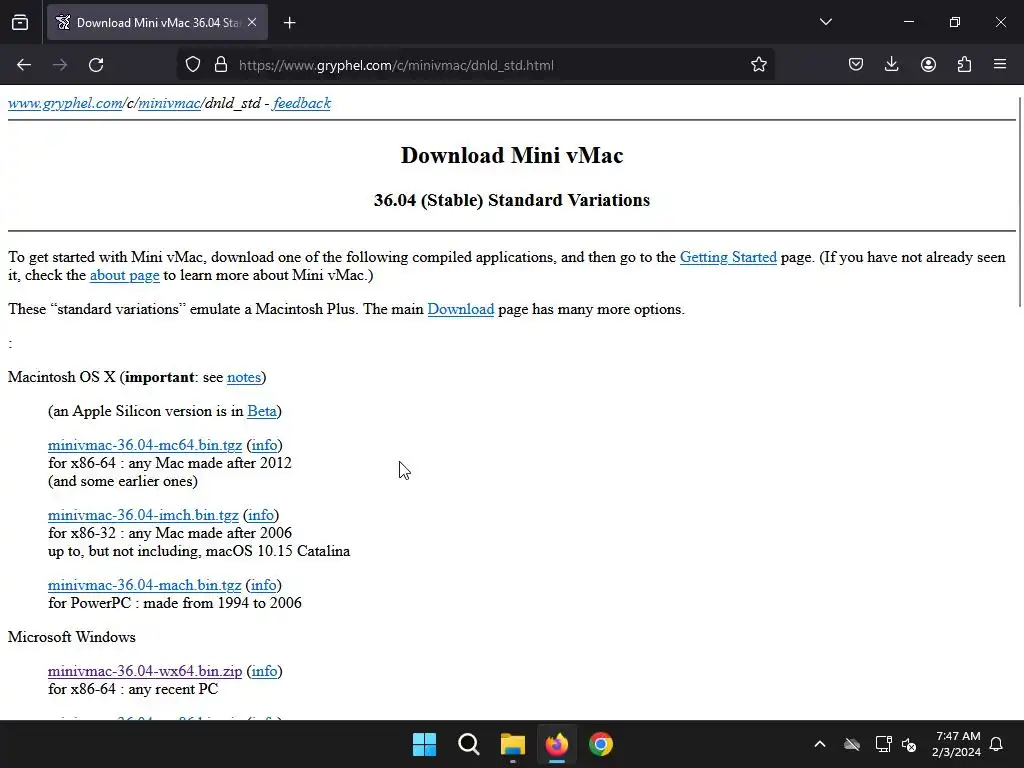Open the feedback link

[302, 103]
